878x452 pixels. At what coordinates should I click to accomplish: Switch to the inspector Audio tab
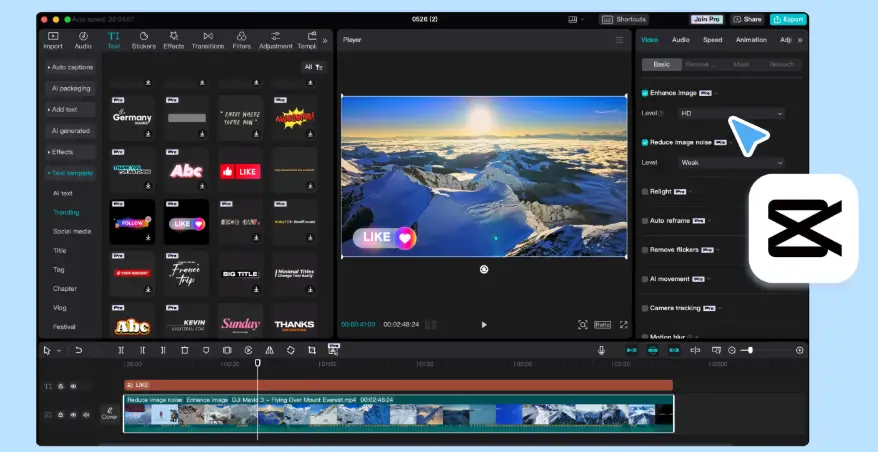click(x=680, y=40)
